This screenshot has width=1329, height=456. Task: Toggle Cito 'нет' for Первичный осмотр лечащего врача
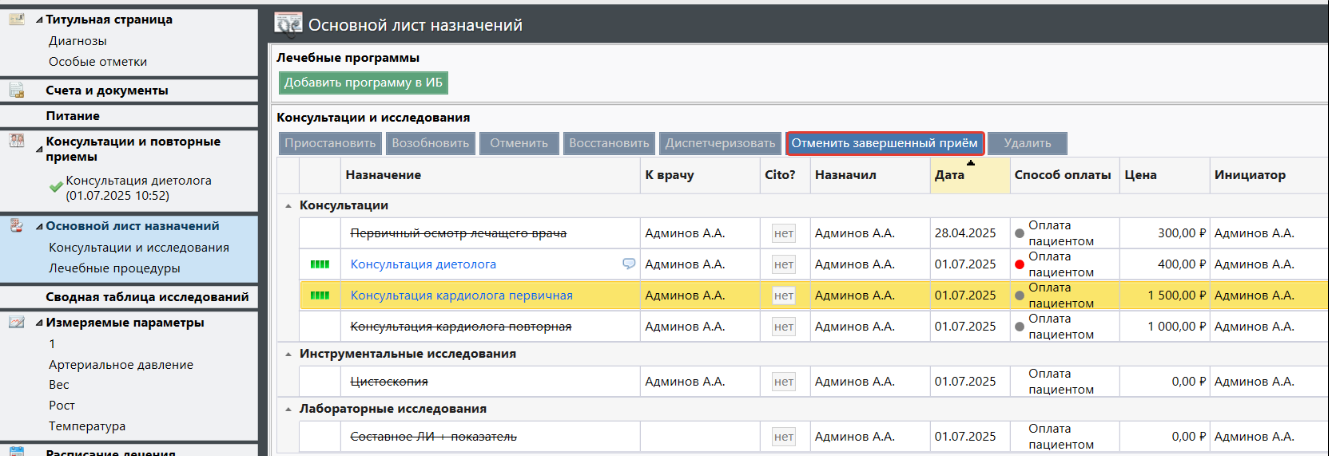[x=783, y=234]
